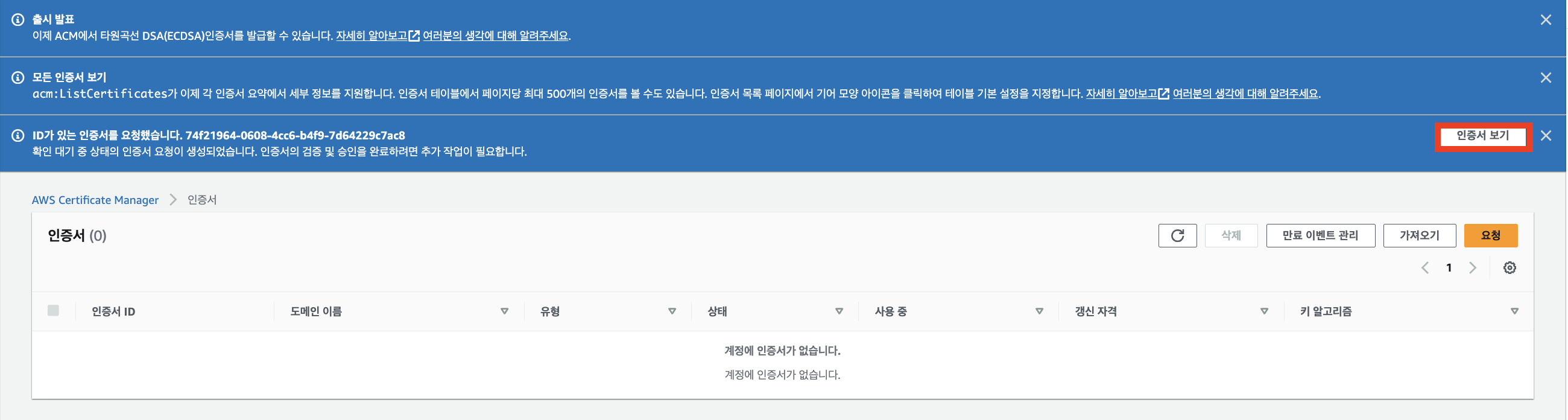Click the 인증서 ID column header
The image size is (1568, 420).
[113, 311]
